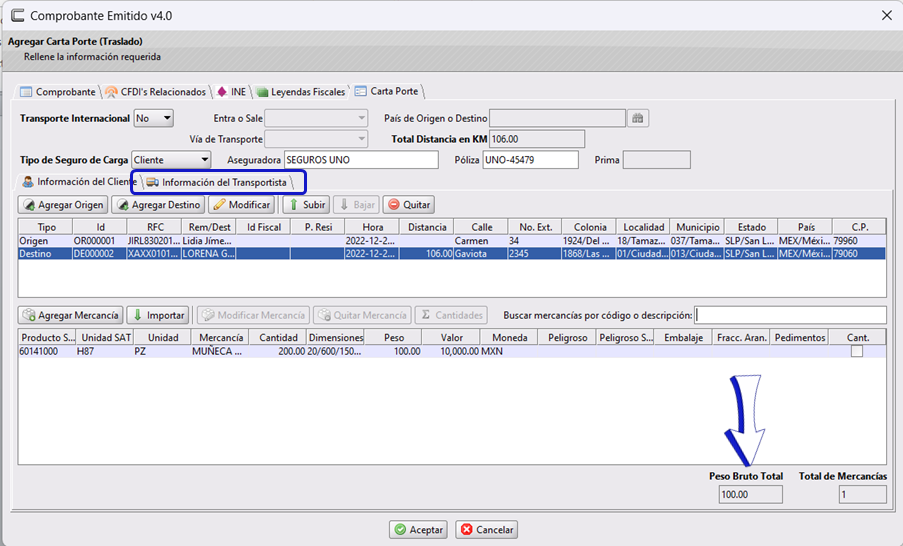Click the Modificar pencil button
Screen dimensions: 903x546
click(x=241, y=204)
